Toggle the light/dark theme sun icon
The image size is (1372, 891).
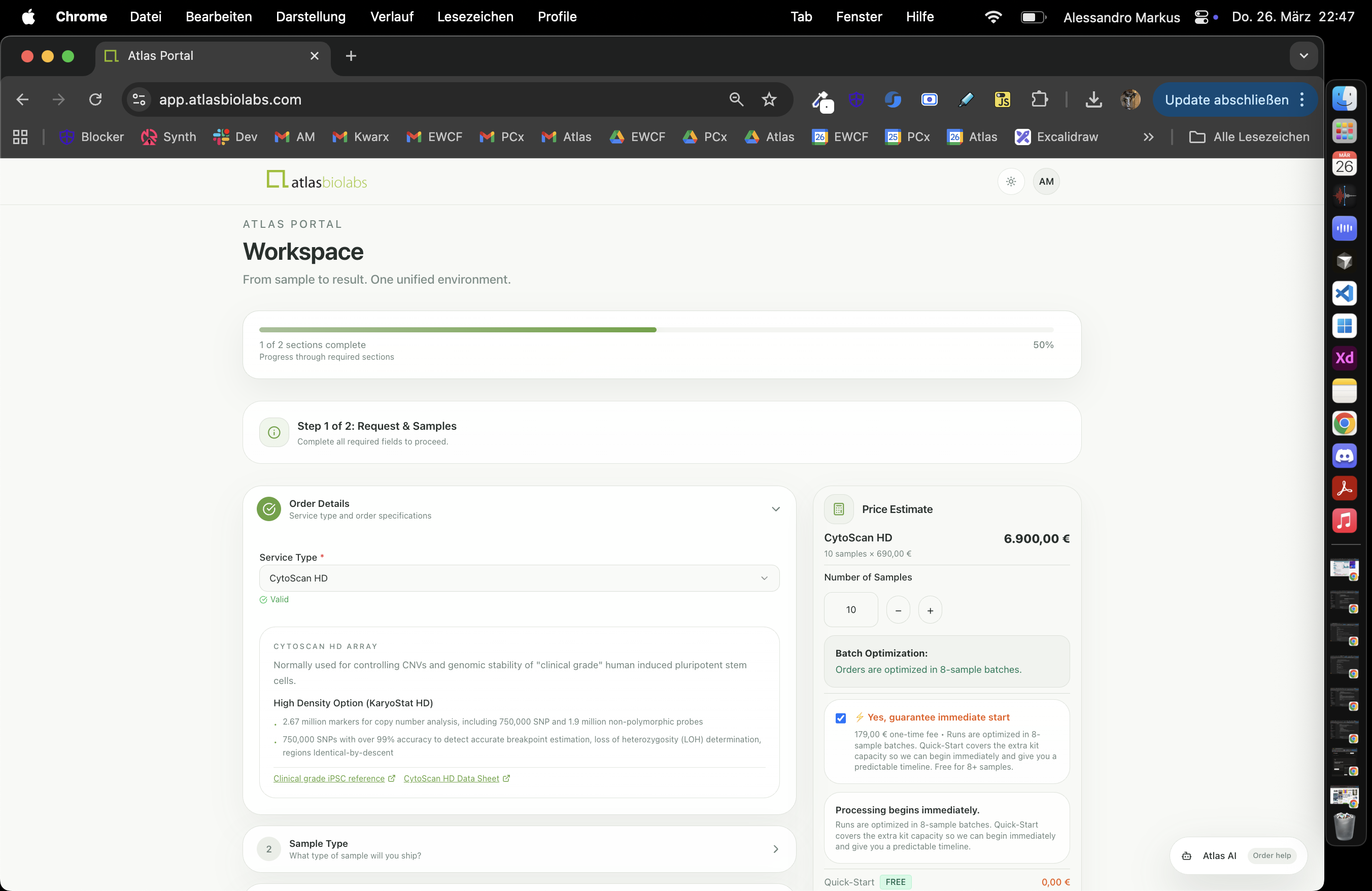click(1011, 182)
